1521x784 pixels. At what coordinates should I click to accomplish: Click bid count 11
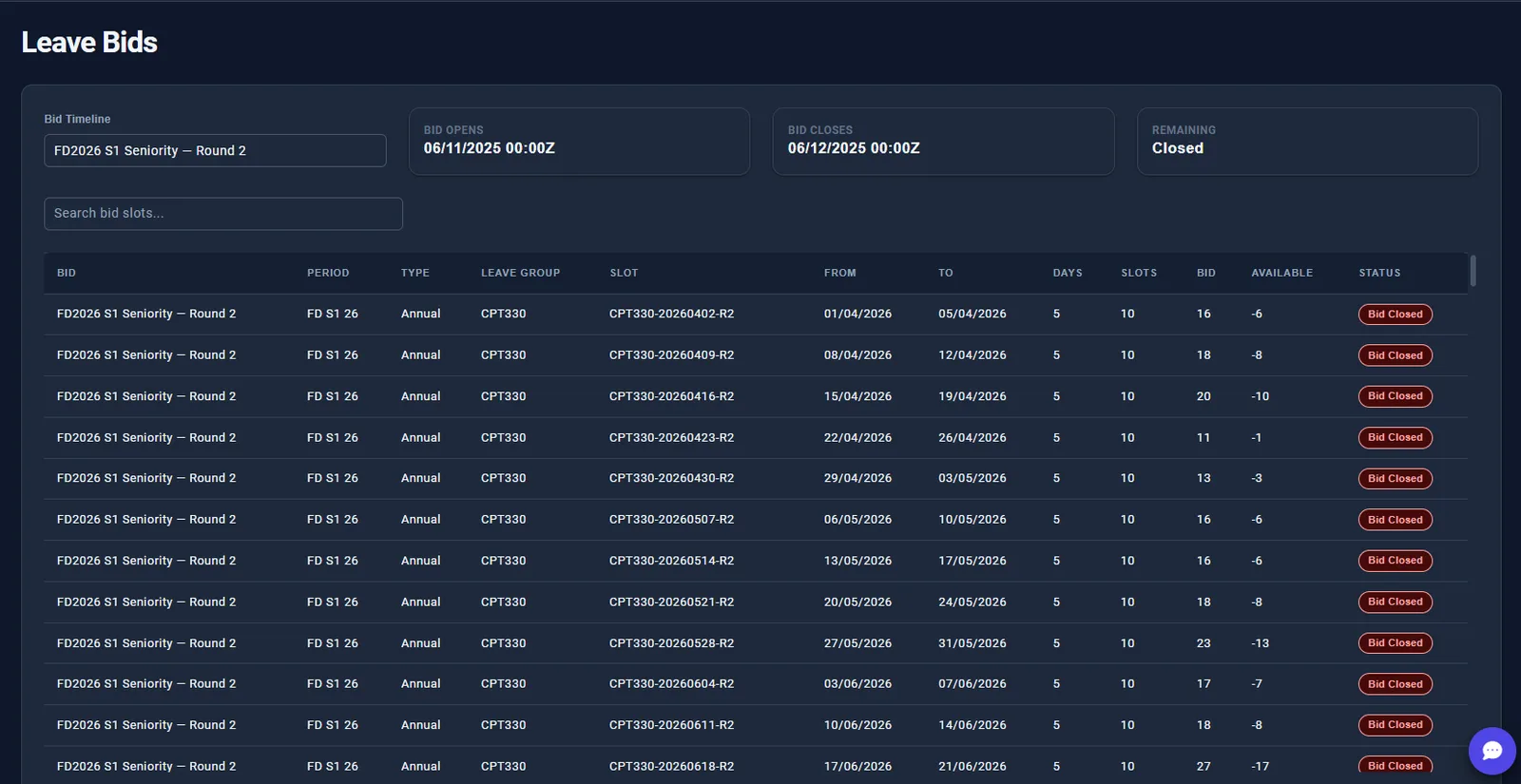[x=1203, y=438]
